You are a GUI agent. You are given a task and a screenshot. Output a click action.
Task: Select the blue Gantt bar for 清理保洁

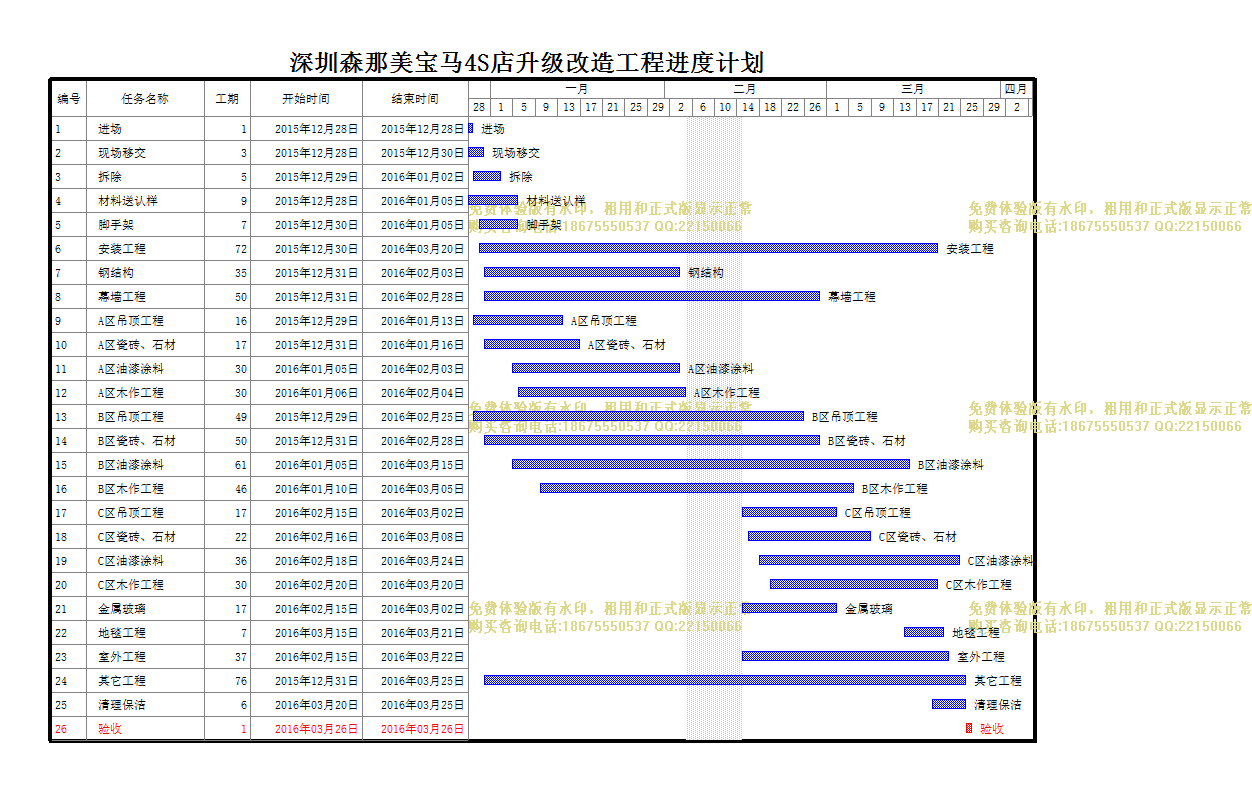click(949, 704)
